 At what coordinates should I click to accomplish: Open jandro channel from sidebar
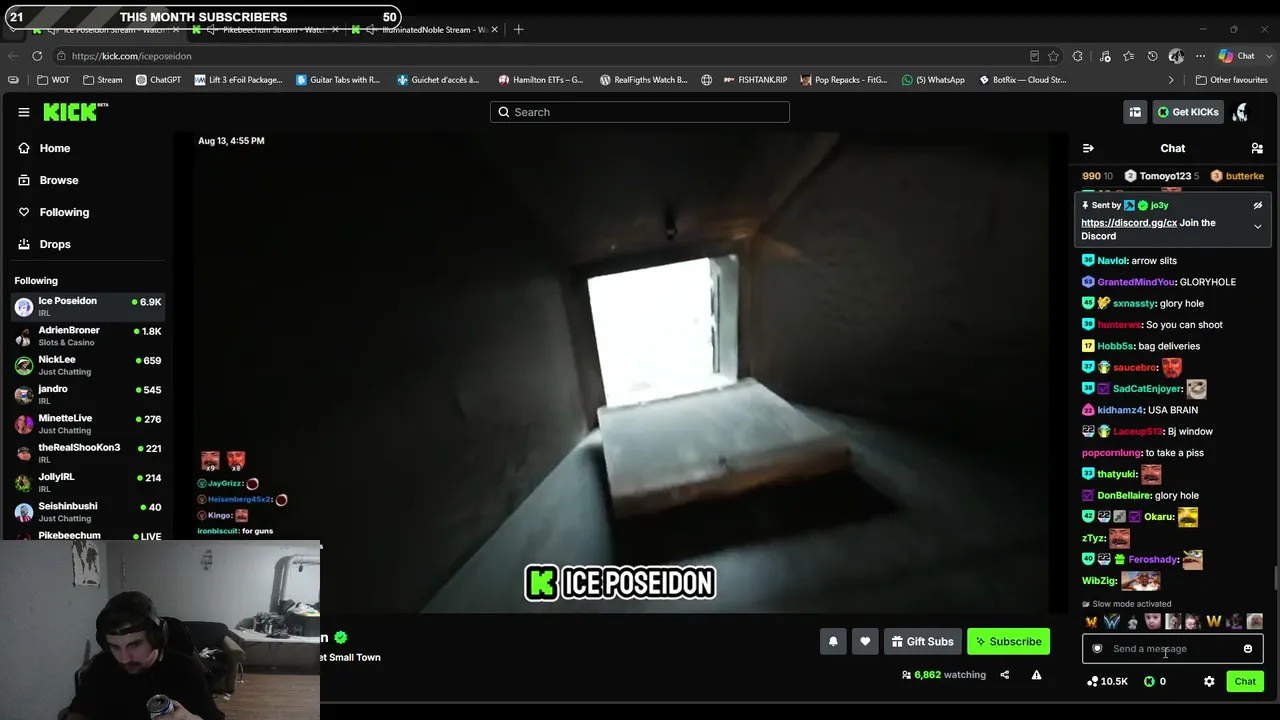coord(88,394)
